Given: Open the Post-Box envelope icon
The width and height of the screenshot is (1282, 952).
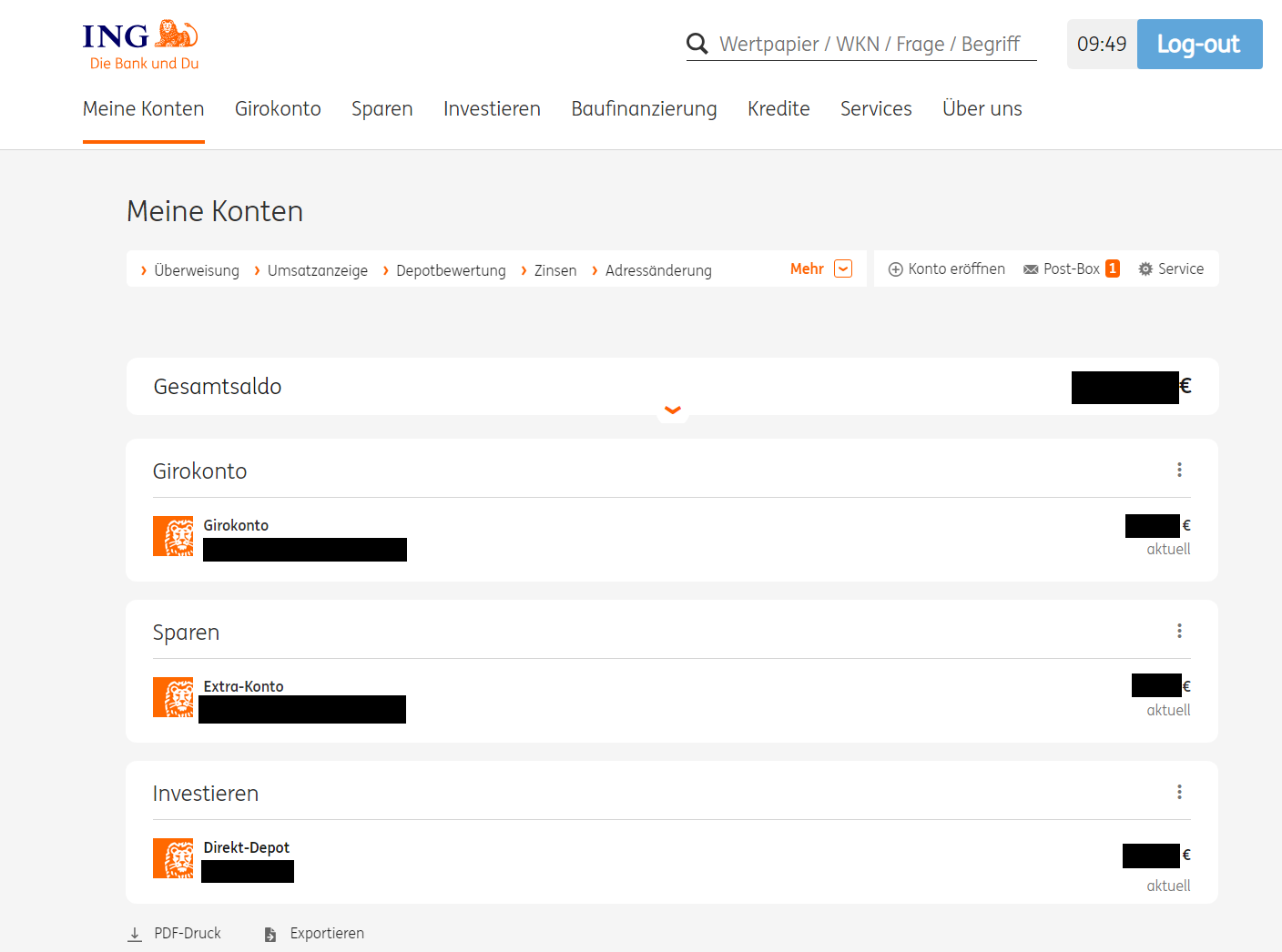Looking at the screenshot, I should click(1031, 269).
